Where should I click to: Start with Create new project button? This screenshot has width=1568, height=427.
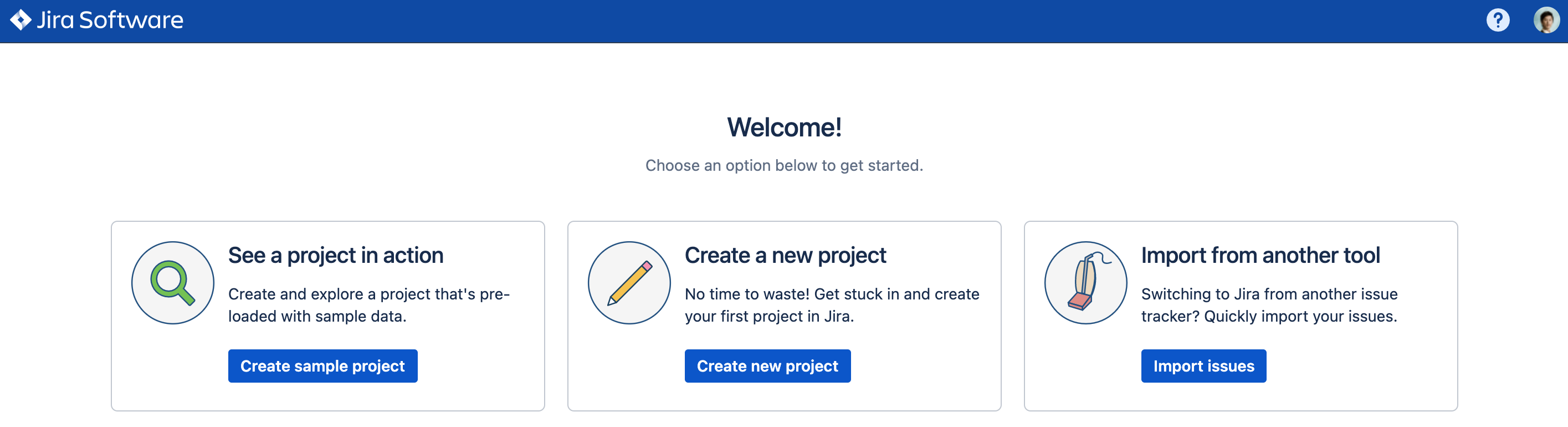coord(767,365)
